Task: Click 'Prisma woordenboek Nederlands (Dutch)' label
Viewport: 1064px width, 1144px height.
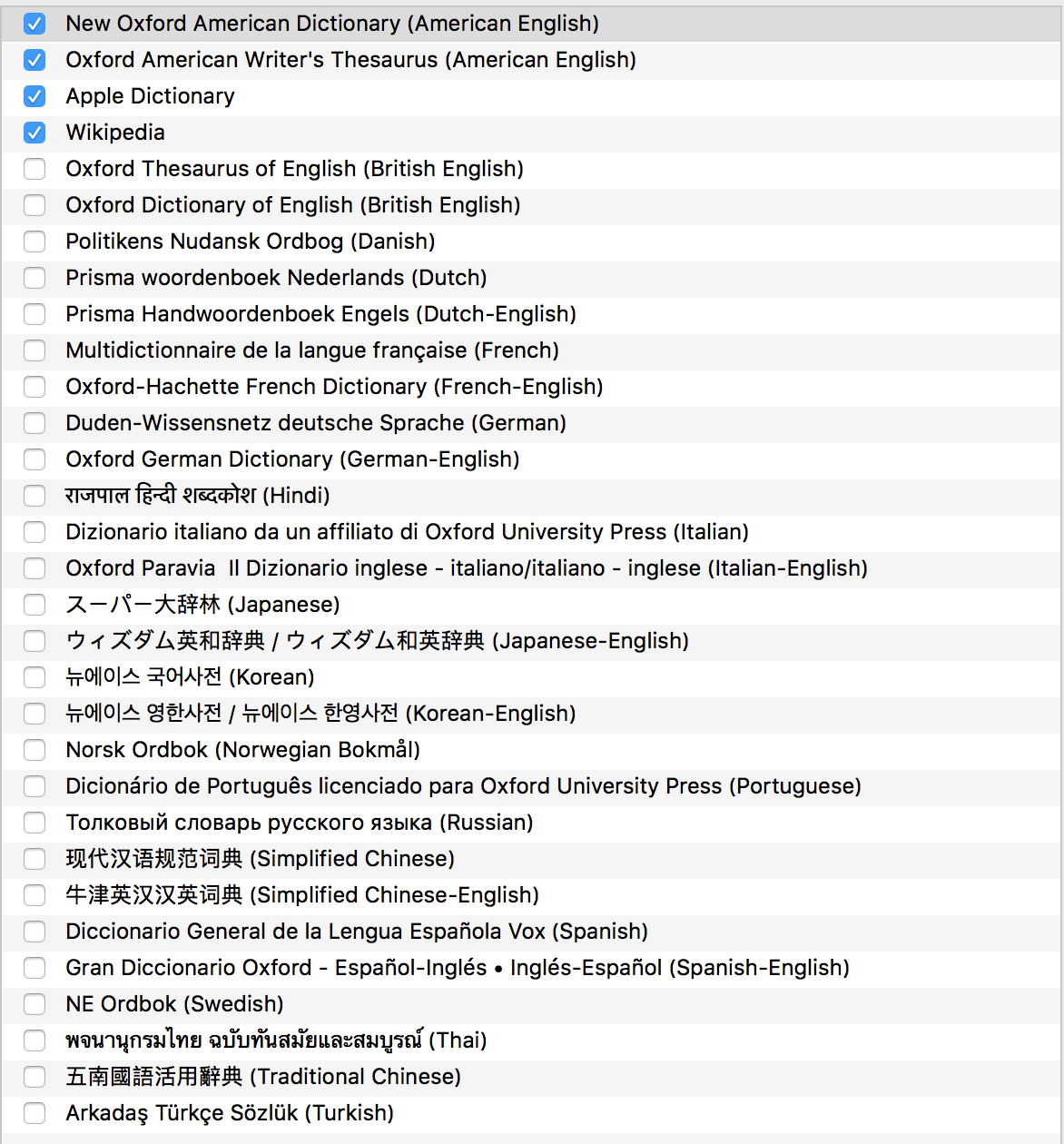Action: tap(276, 278)
